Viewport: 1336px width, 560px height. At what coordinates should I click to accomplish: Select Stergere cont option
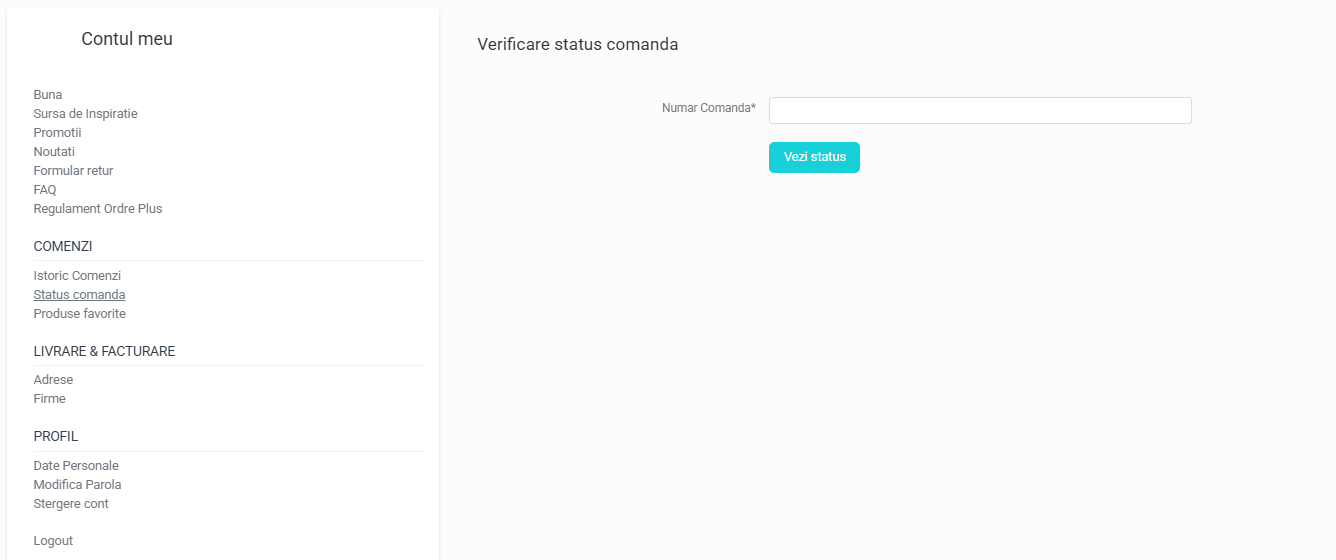coord(71,504)
